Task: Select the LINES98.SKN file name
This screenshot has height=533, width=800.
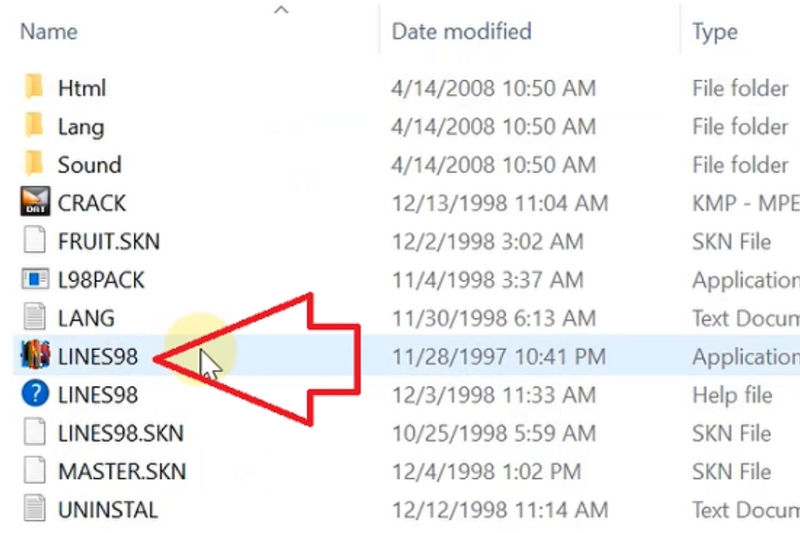Action: tap(120, 433)
